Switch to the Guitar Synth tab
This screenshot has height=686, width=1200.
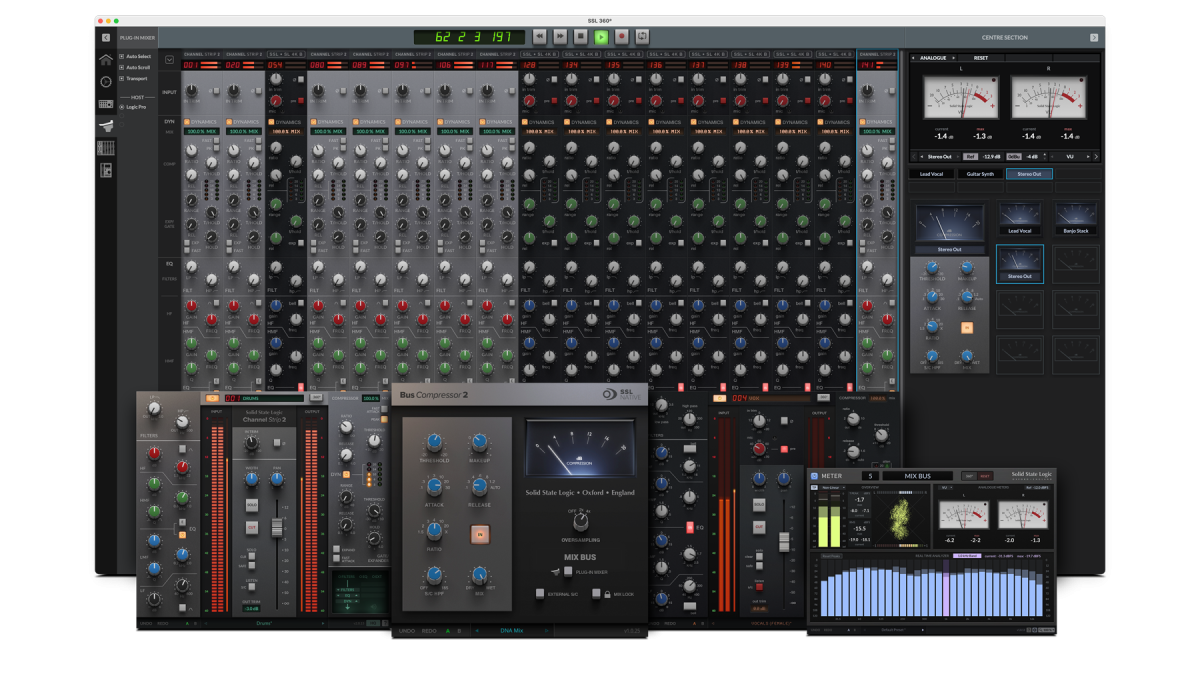pyautogui.click(x=980, y=174)
